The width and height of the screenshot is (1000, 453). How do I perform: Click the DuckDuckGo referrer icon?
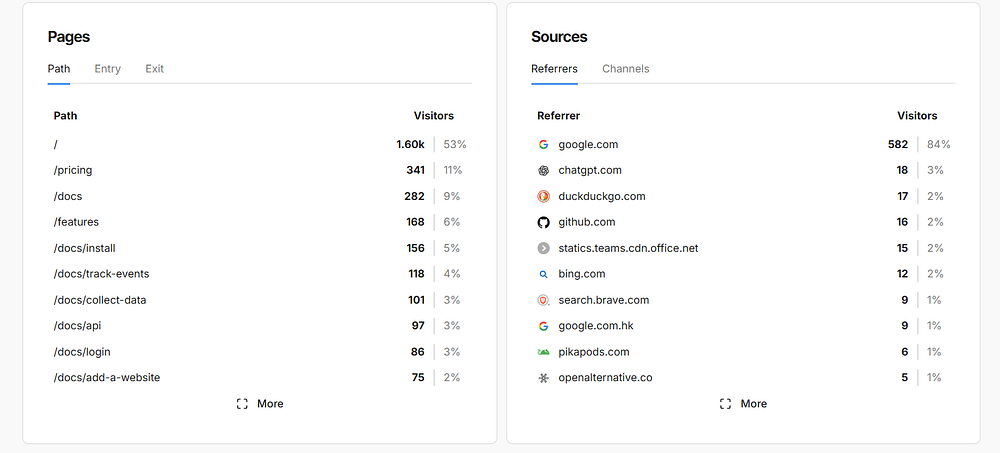544,196
